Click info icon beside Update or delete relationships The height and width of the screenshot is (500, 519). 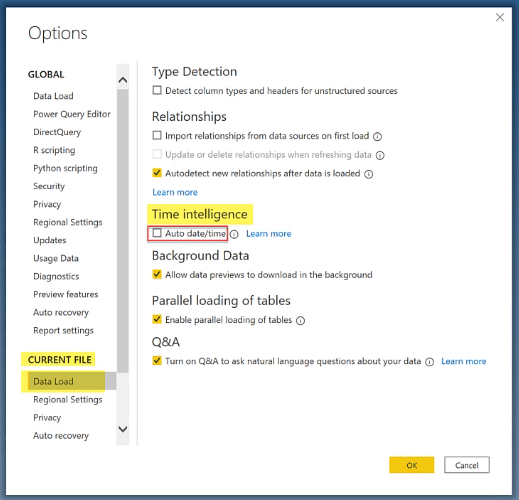(380, 155)
